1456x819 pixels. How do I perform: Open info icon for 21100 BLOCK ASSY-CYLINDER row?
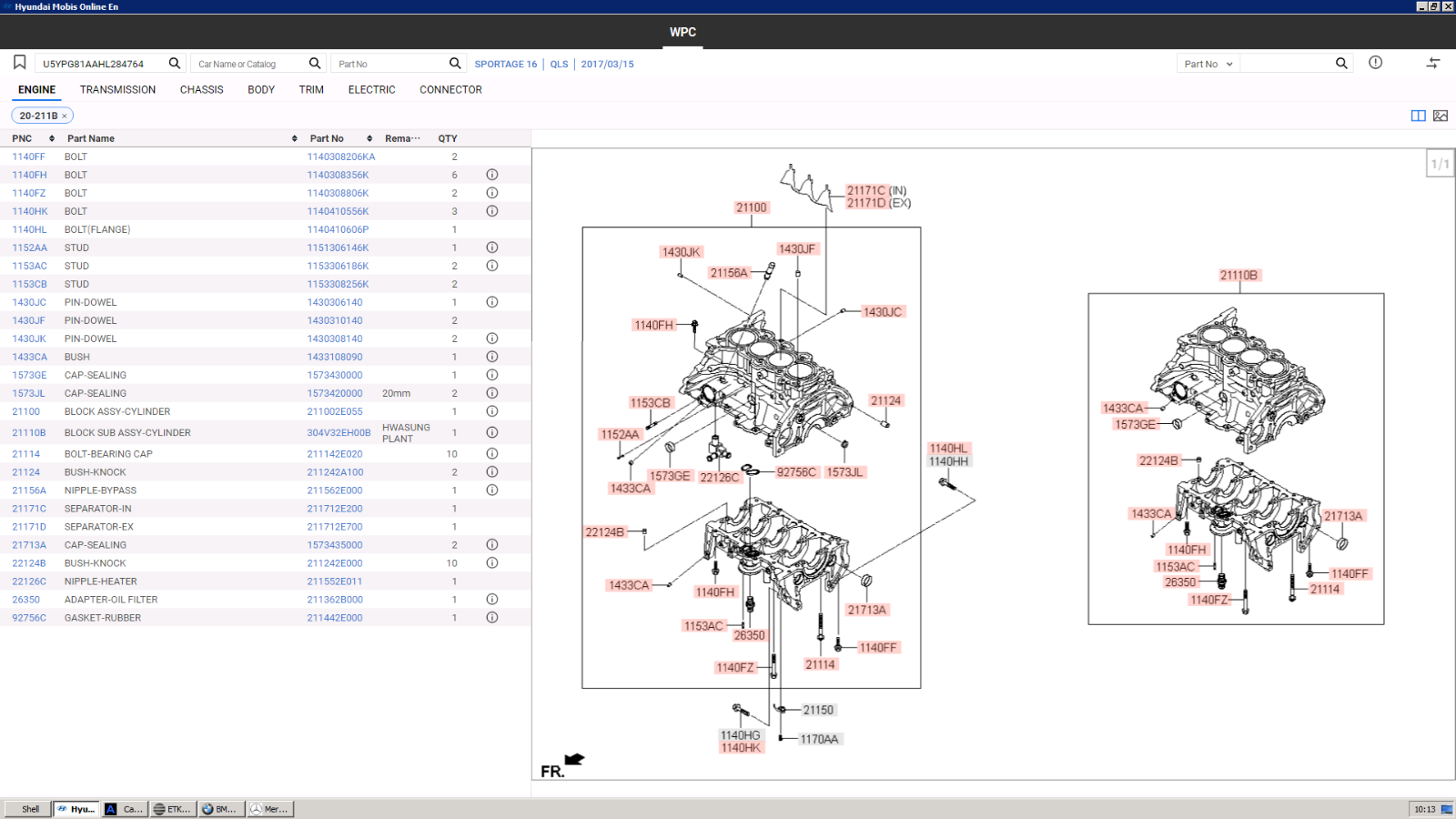(492, 411)
